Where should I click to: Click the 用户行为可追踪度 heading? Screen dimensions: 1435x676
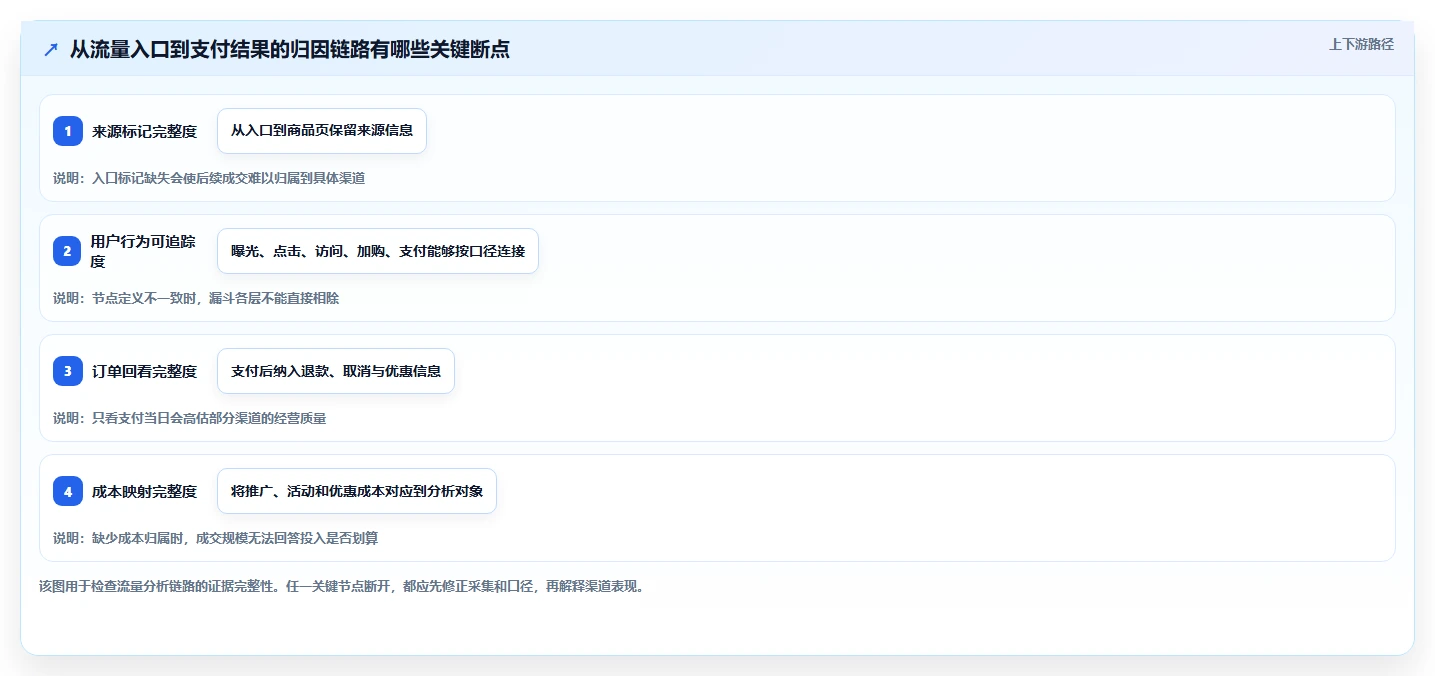click(x=144, y=251)
